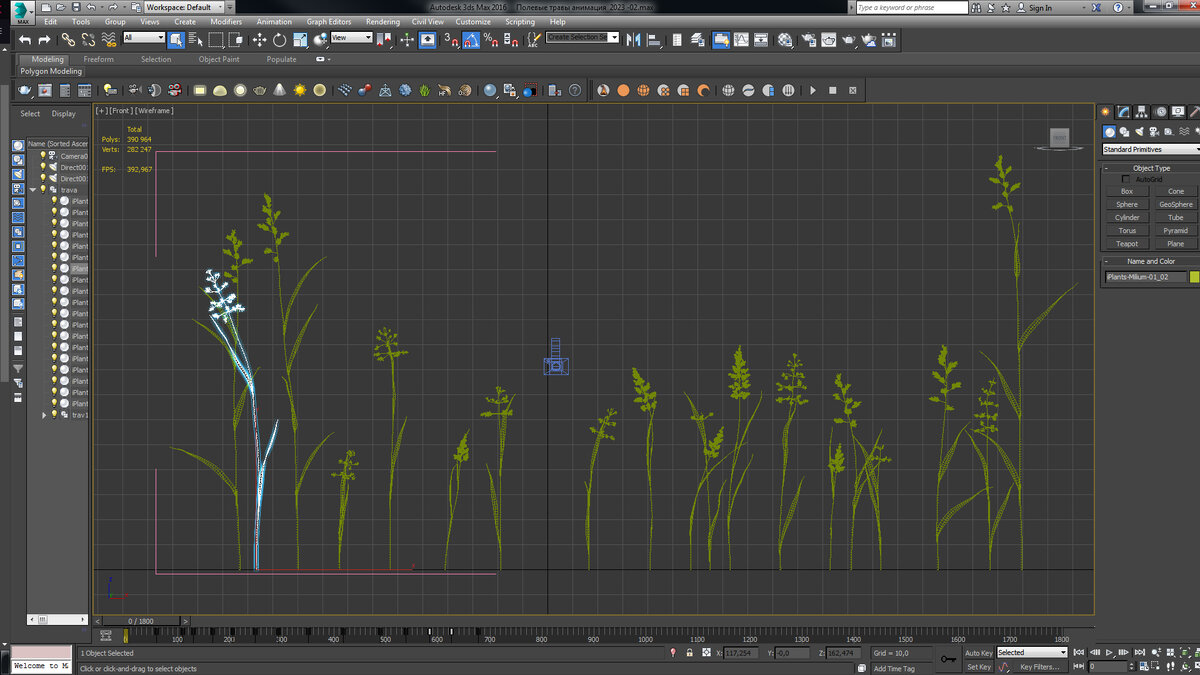Screen dimensions: 1200x675
Task: Click the Mirror tool icon
Action: pyautogui.click(x=633, y=40)
